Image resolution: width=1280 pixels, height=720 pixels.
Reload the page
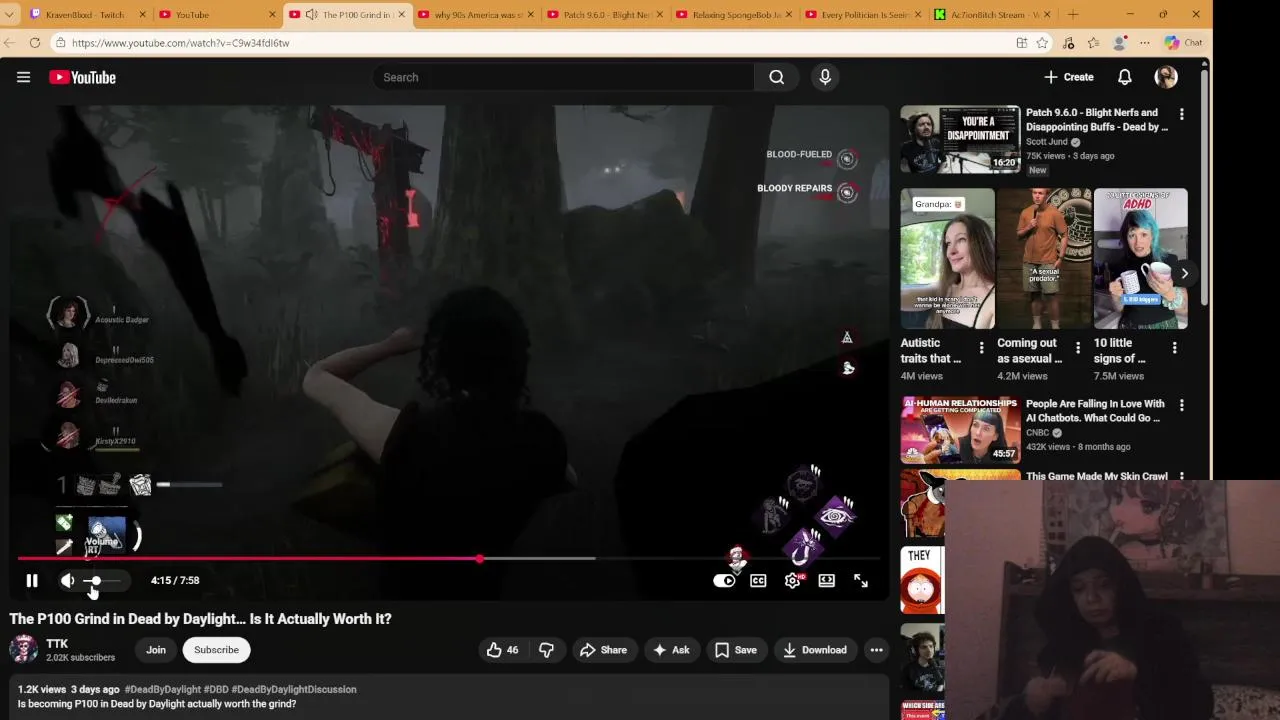click(x=34, y=43)
